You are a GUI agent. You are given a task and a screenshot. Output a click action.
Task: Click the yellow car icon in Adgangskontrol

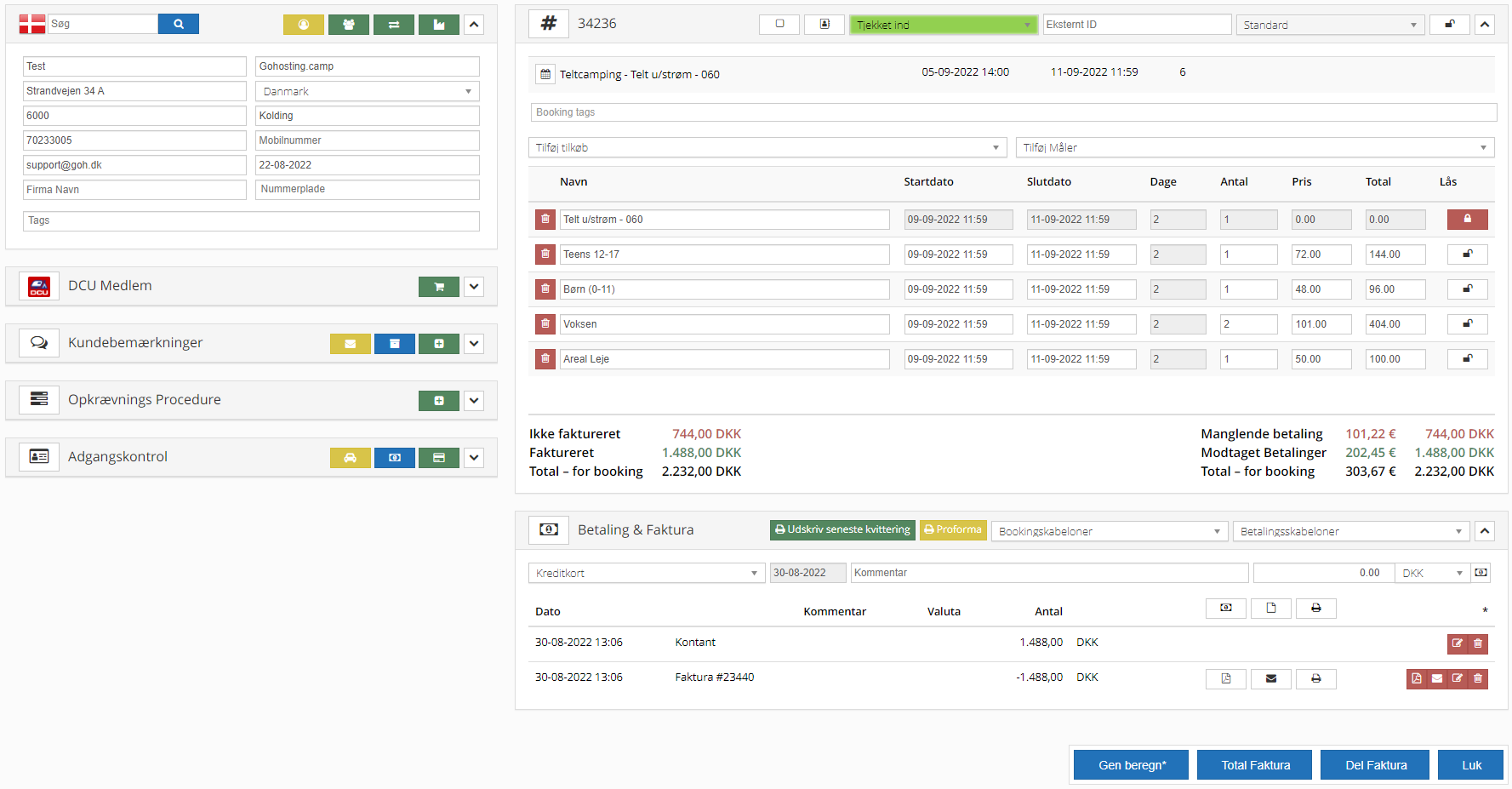coord(350,458)
